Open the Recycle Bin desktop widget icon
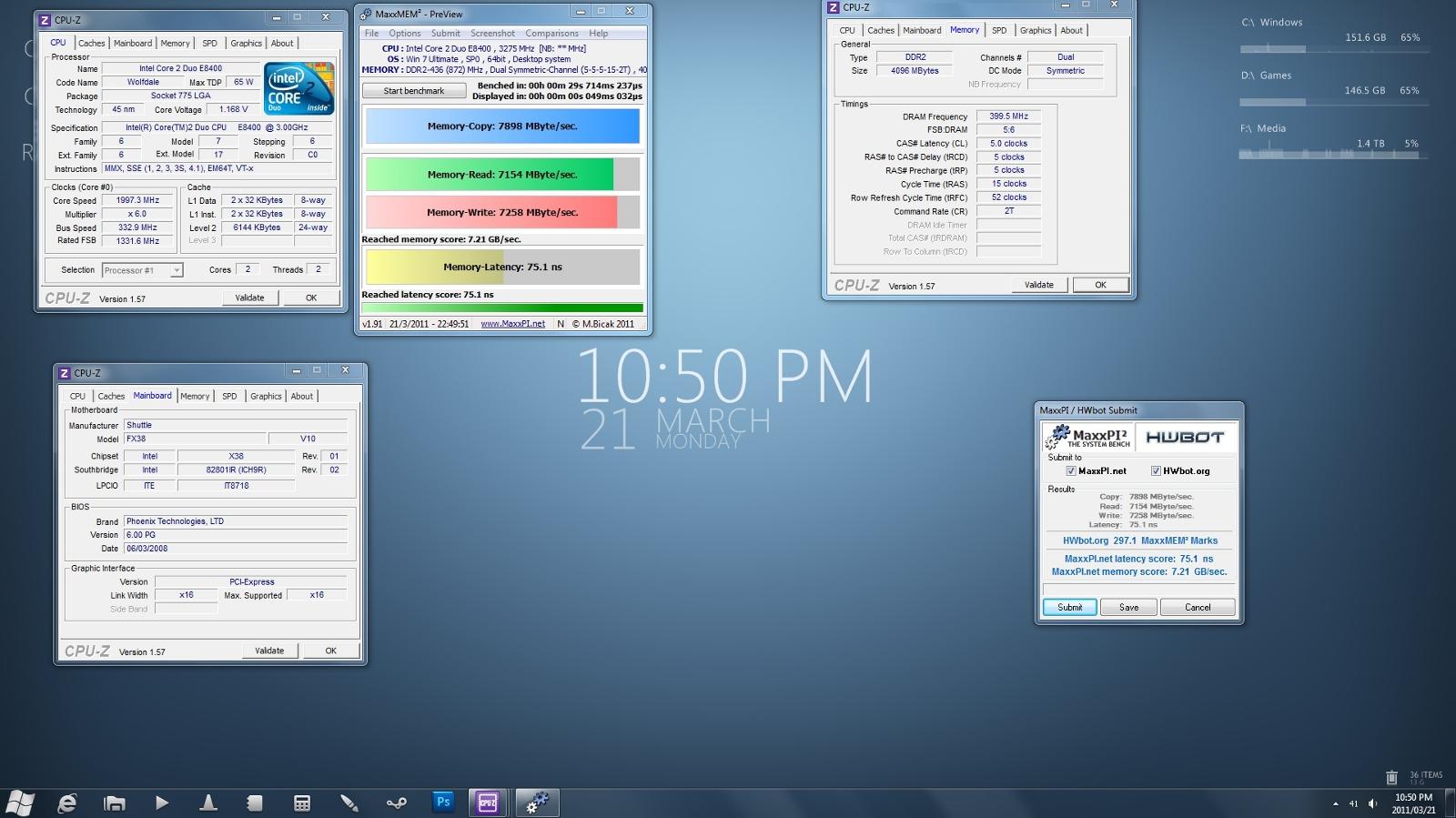The height and width of the screenshot is (818, 1456). [1391, 777]
